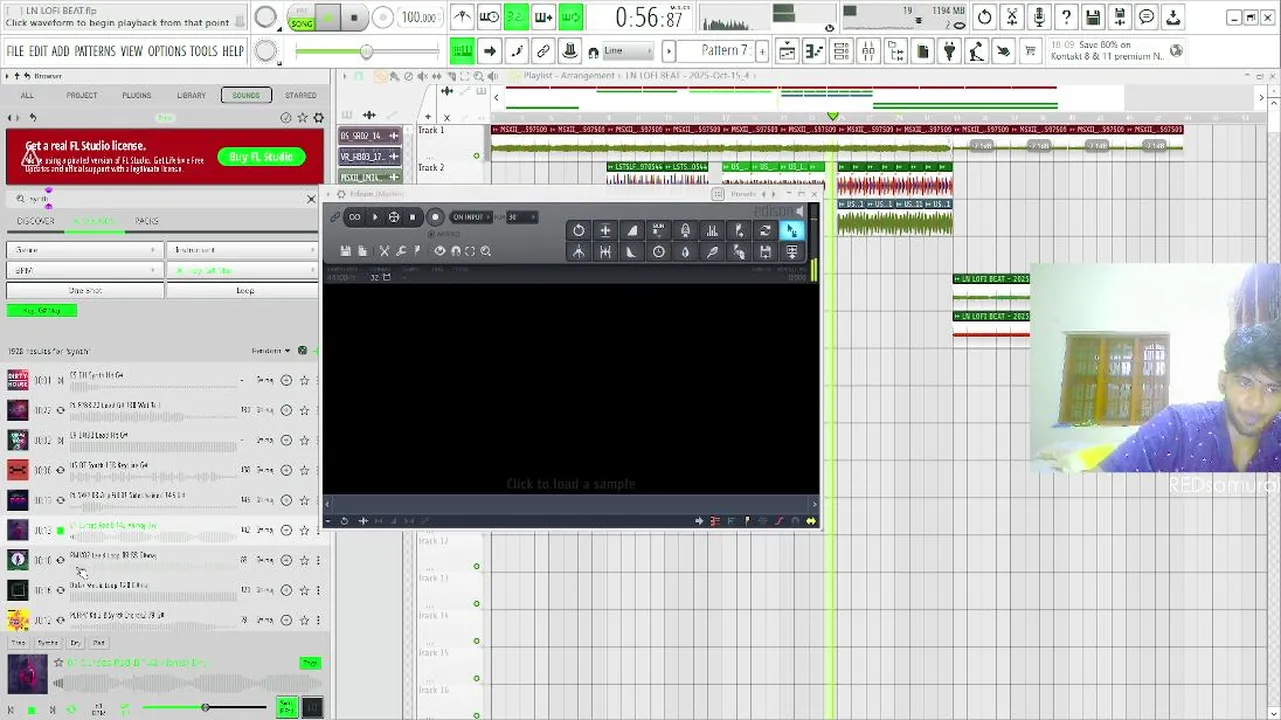Open the HELP menu
The height and width of the screenshot is (720, 1281).
click(x=233, y=51)
